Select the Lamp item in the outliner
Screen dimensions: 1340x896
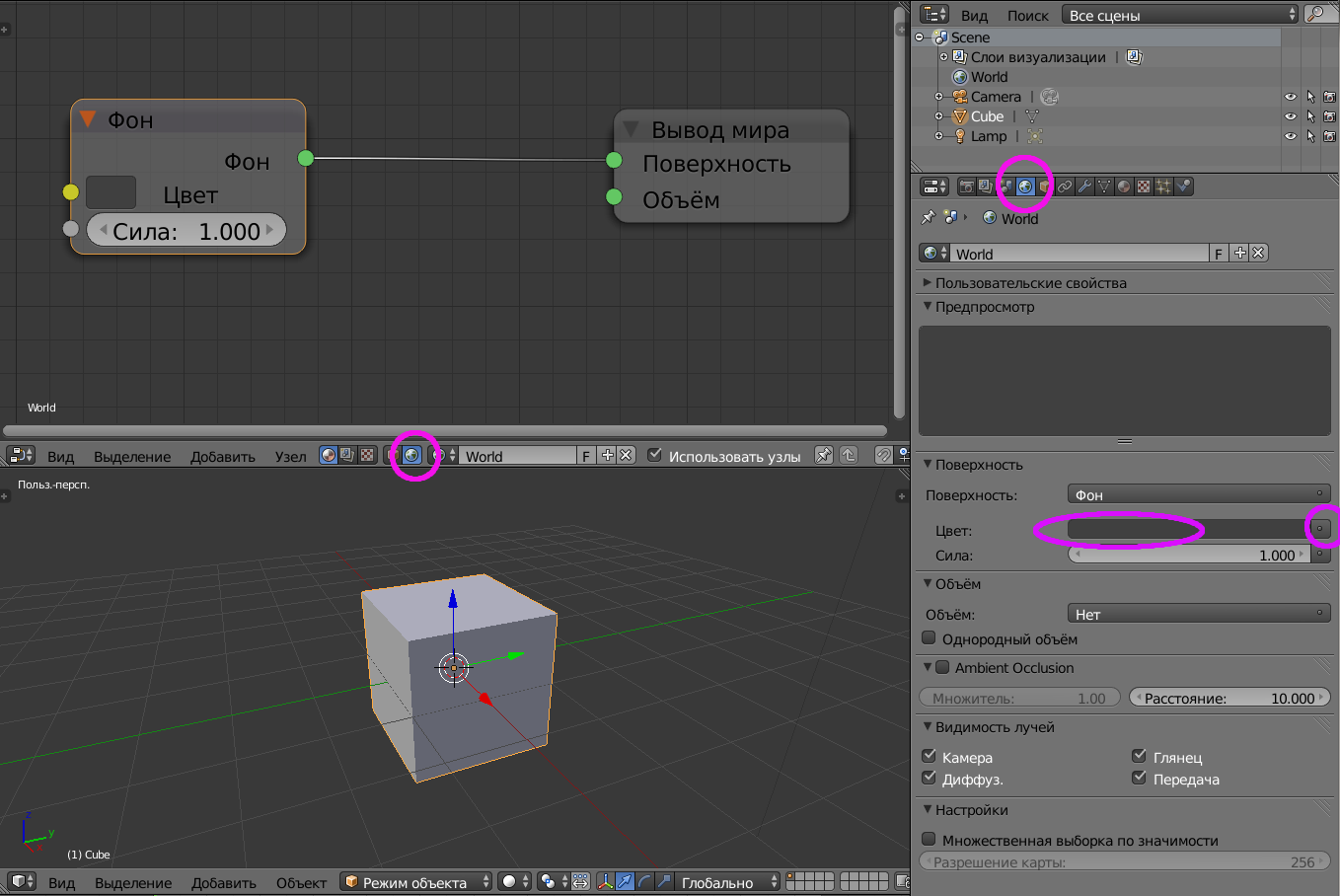(988, 136)
